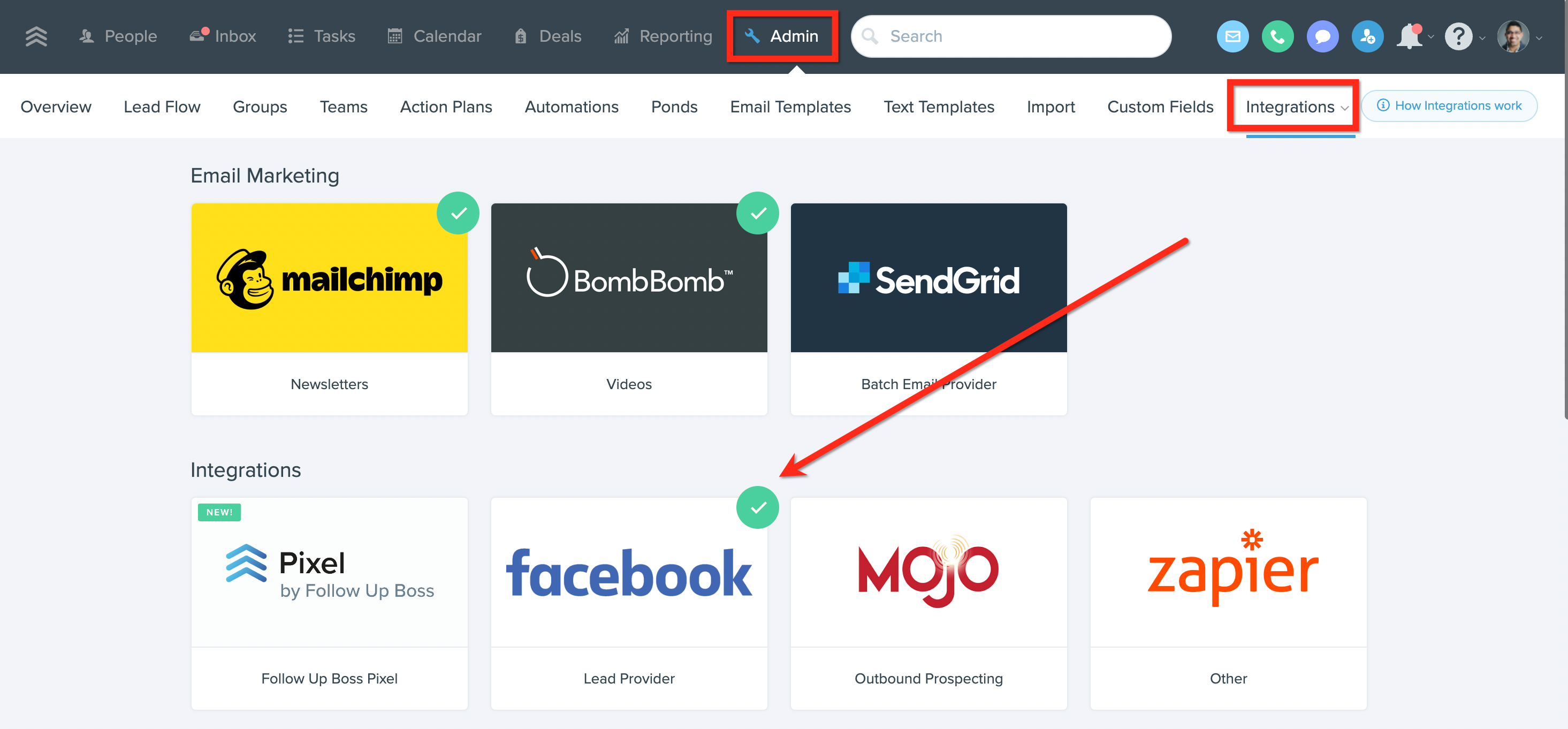1568x729 pixels.
Task: Click the Videos label
Action: [629, 384]
